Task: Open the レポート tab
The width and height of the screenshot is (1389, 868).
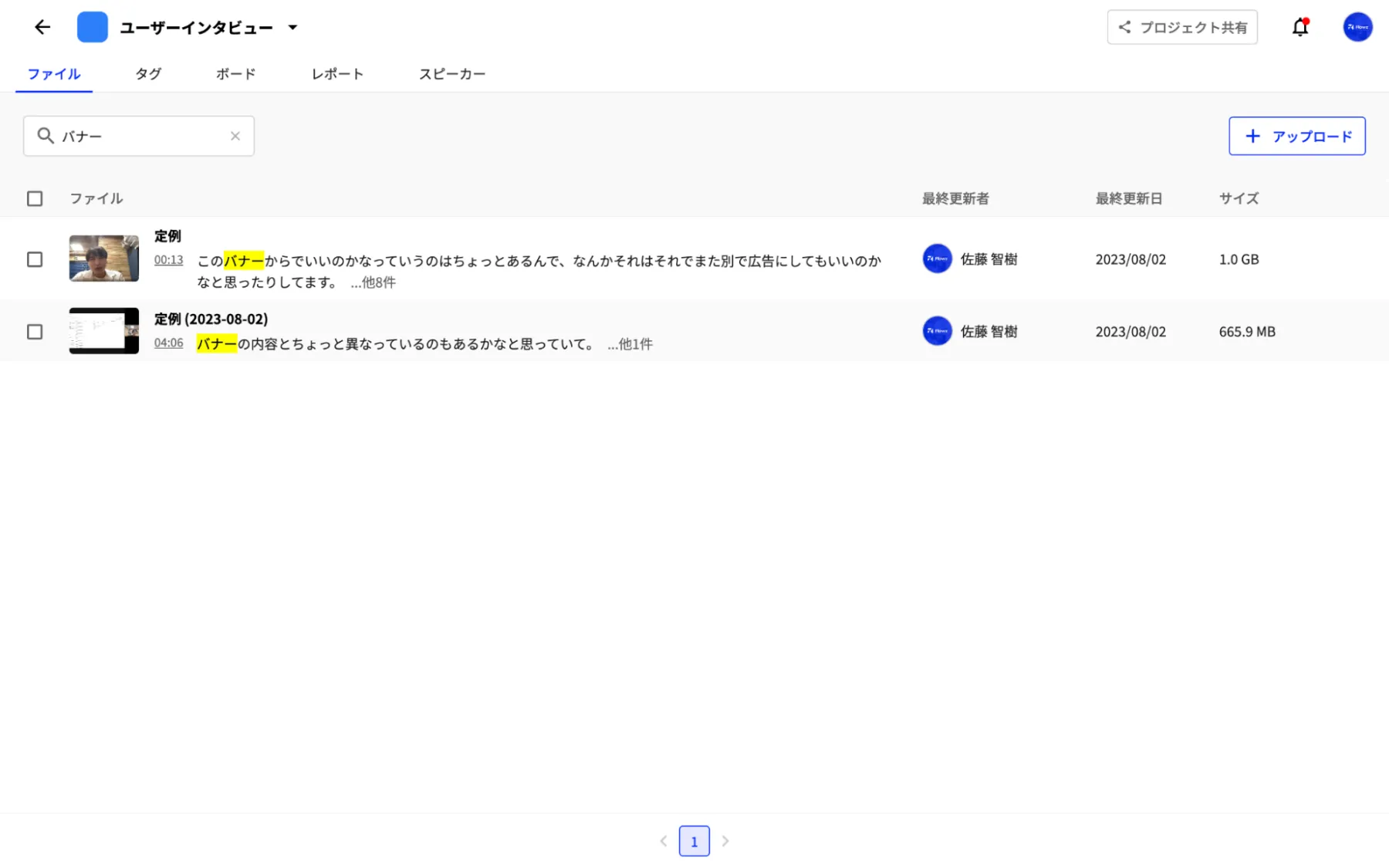Action: coord(337,74)
